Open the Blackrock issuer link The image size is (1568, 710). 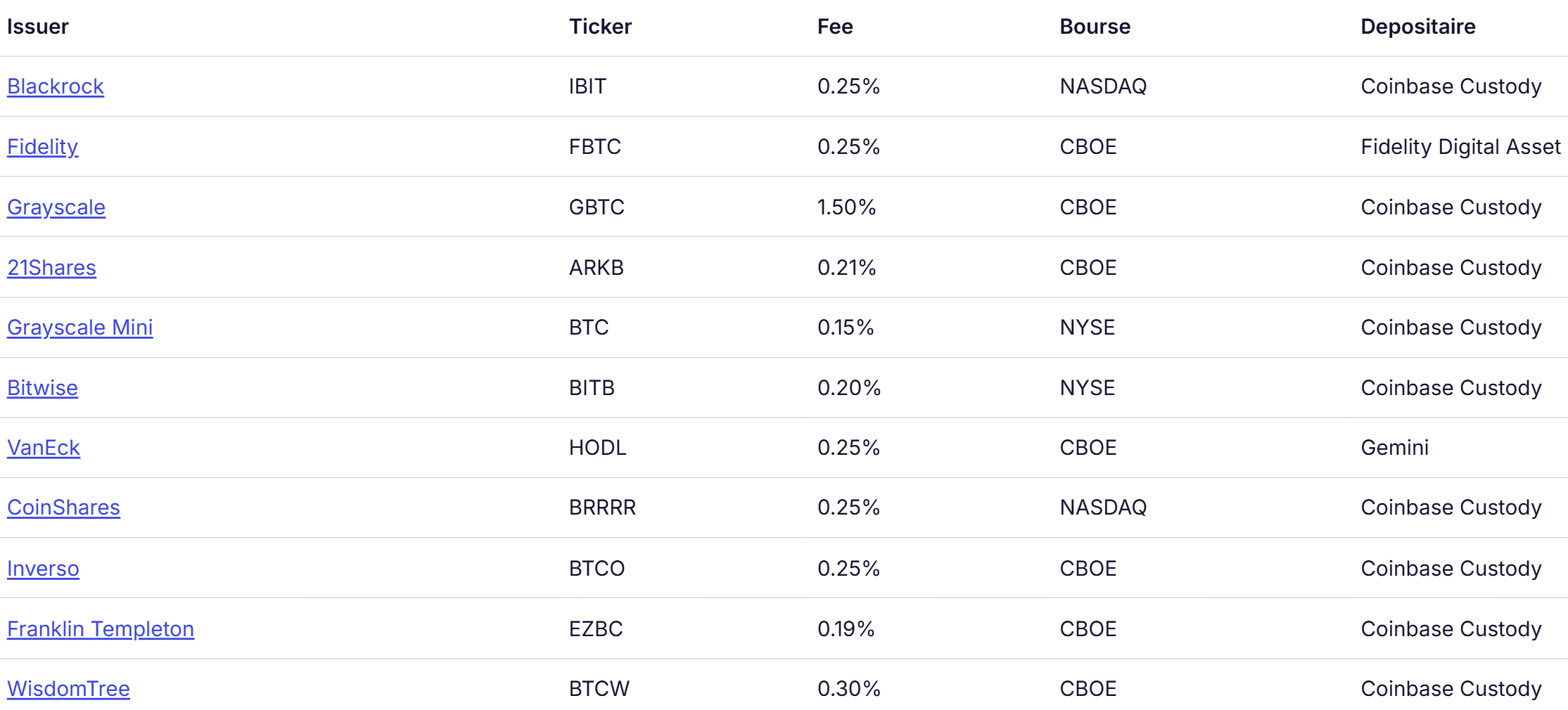pyautogui.click(x=56, y=86)
